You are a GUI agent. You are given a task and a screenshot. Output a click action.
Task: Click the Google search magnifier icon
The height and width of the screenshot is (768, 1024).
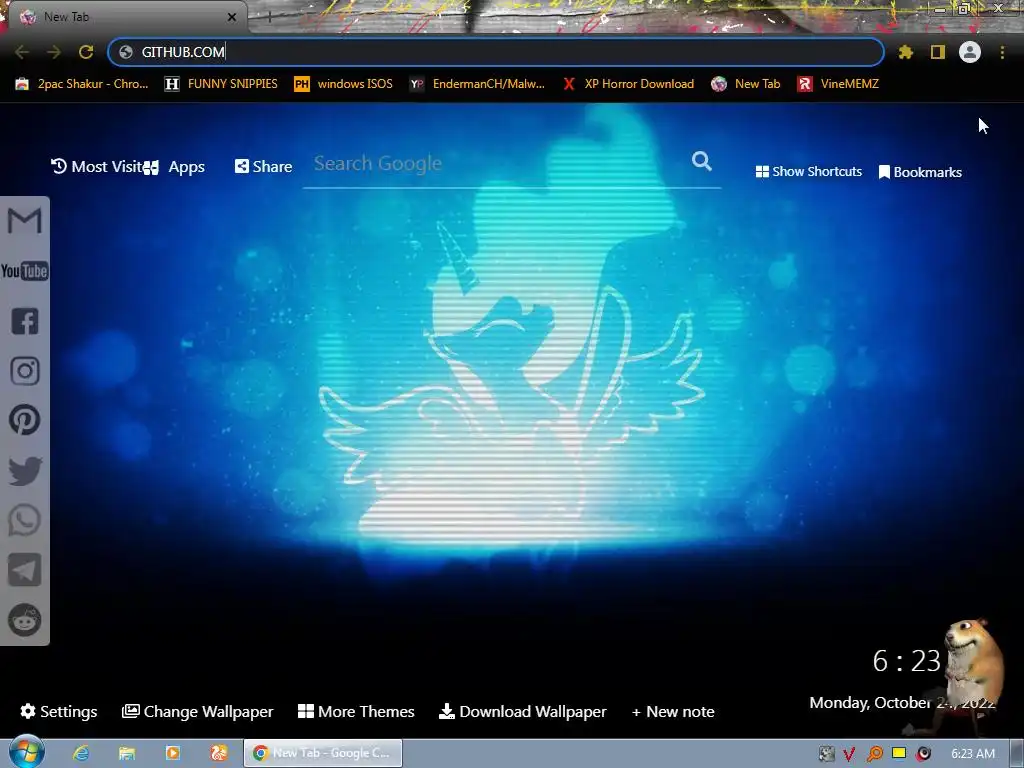(701, 161)
